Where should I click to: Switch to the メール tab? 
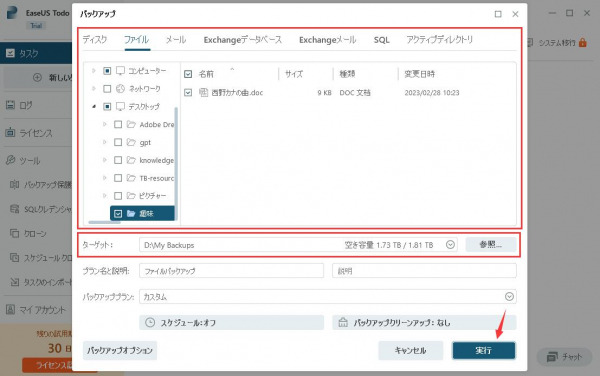176,39
